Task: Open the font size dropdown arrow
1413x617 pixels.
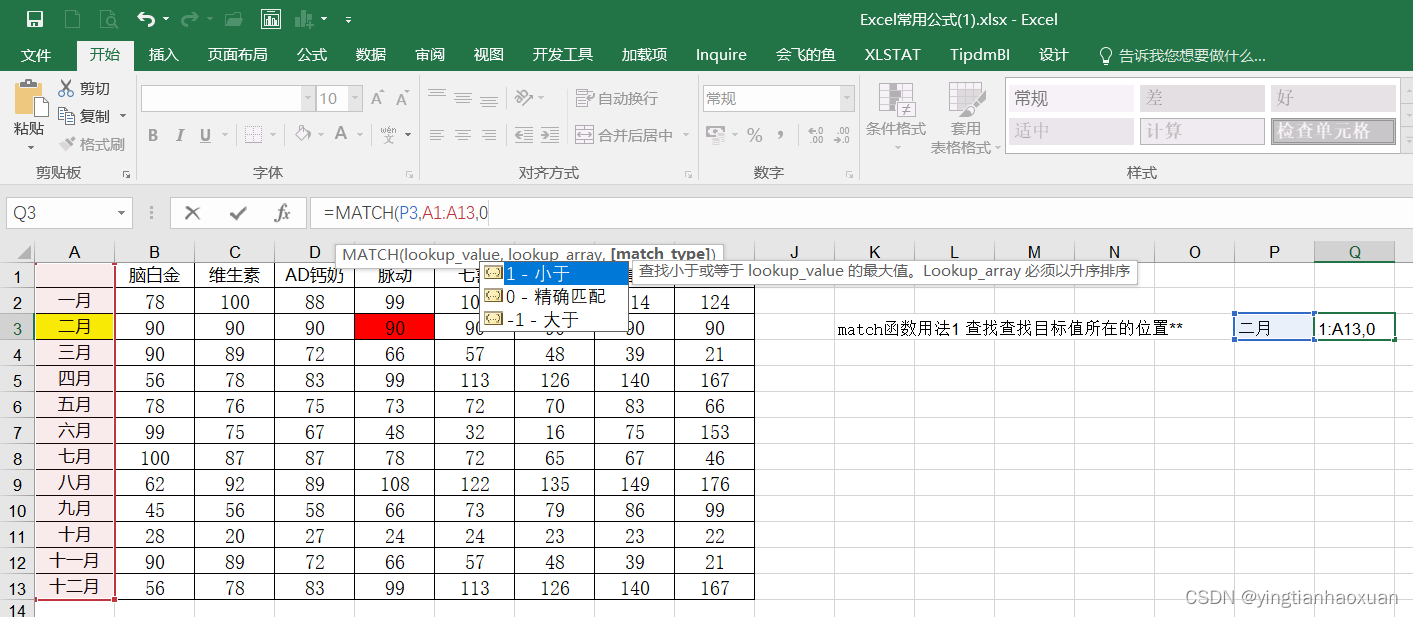Action: coord(356,98)
